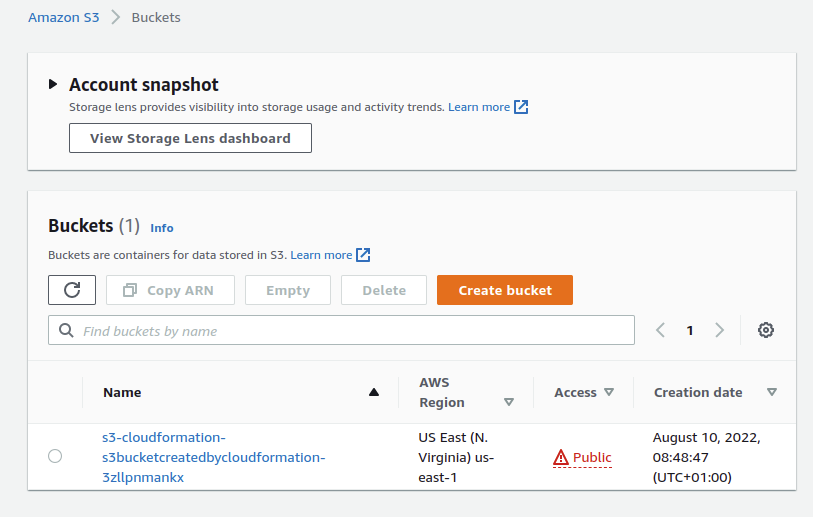Click external link icon after Storage Lens Learn more
This screenshot has height=517, width=813.
(x=521, y=107)
